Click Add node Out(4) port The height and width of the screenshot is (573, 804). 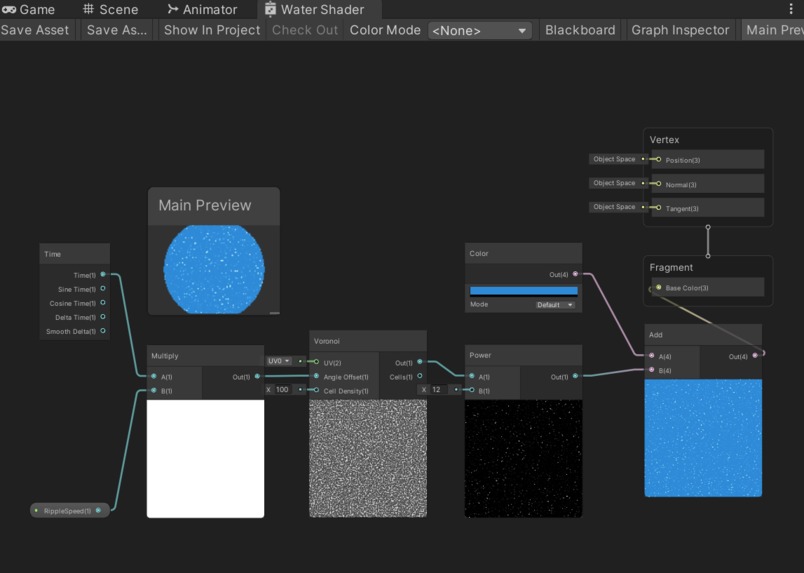coord(755,355)
